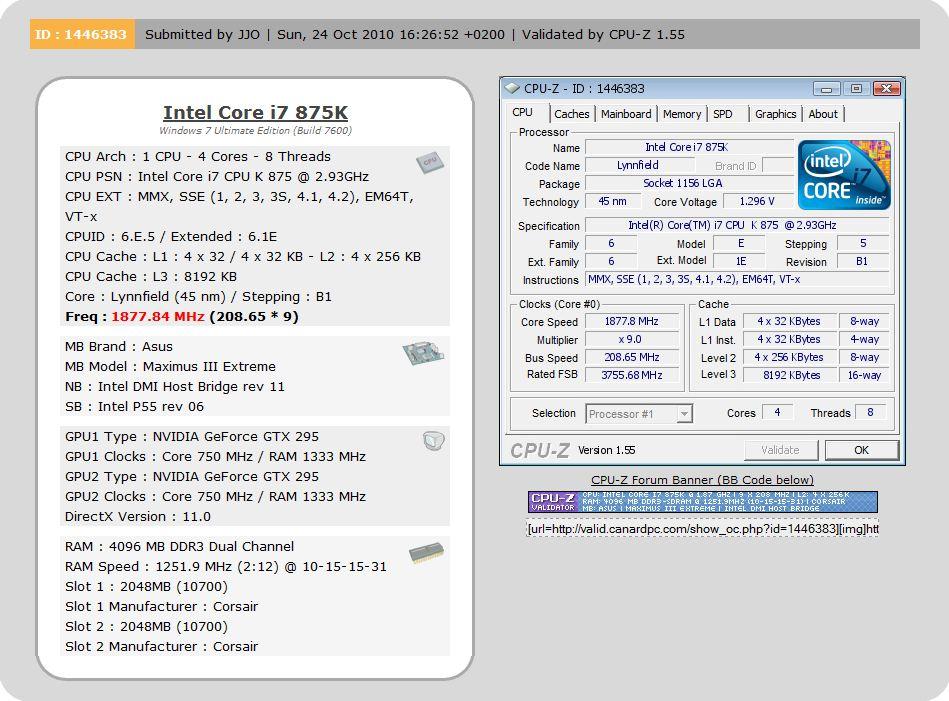Click the Windows 7 Ultimate Edition subtitle

(255, 130)
